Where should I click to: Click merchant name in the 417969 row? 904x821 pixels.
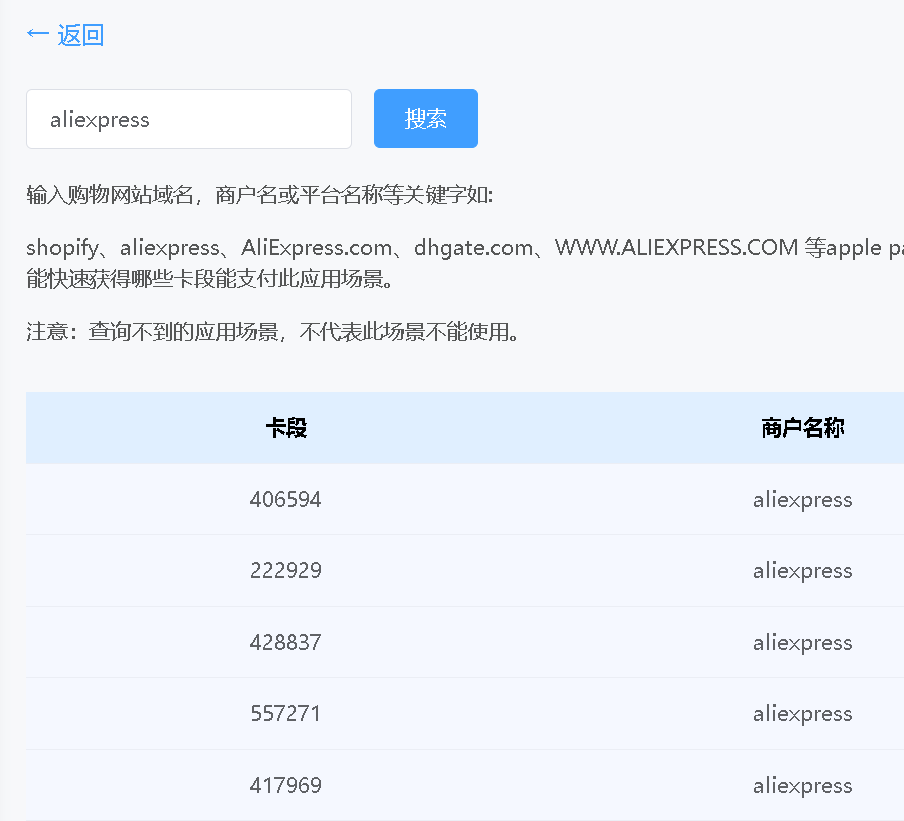click(802, 785)
